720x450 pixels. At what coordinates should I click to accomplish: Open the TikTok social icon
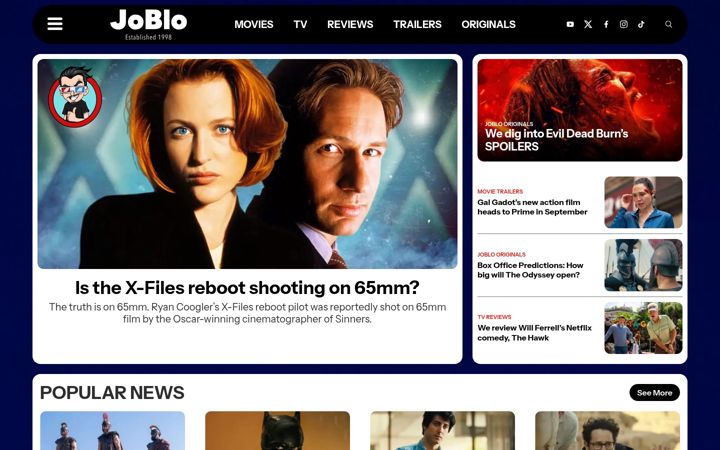(x=641, y=24)
